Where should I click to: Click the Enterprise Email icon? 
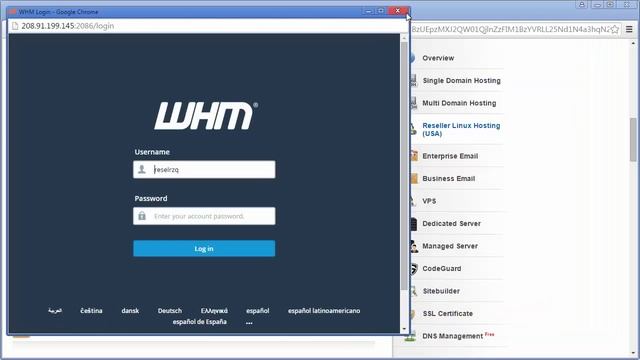(414, 156)
